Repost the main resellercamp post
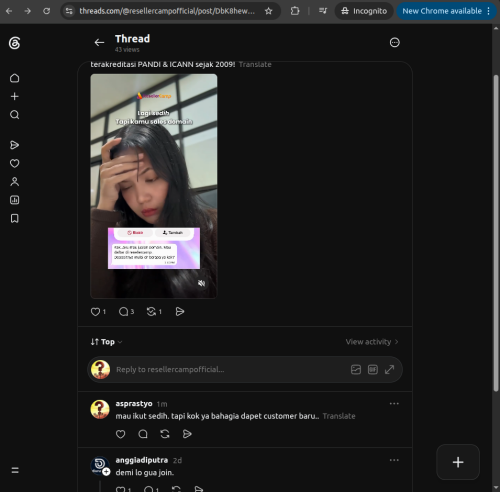The width and height of the screenshot is (500, 492). (x=151, y=312)
